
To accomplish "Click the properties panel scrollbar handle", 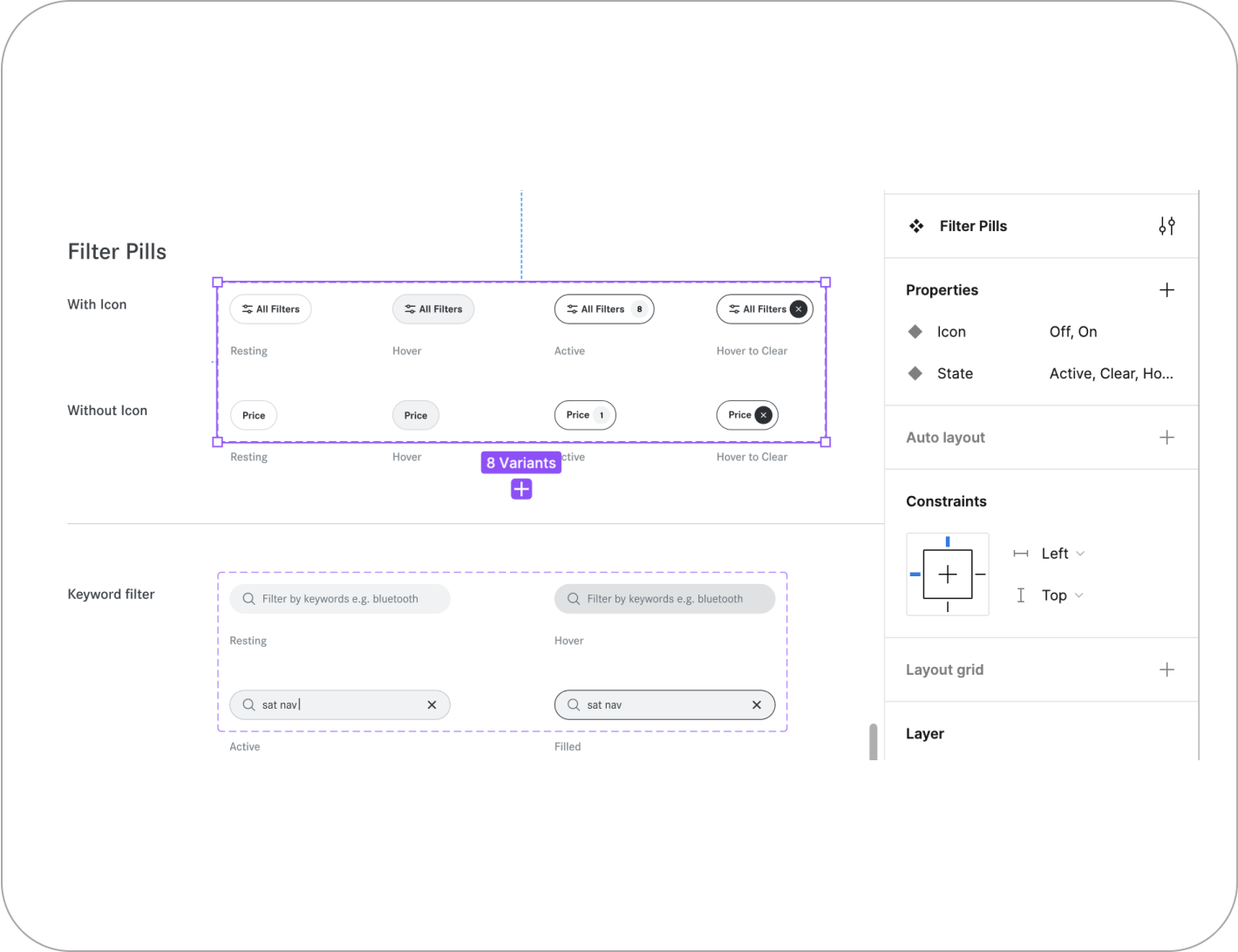I will click(873, 741).
